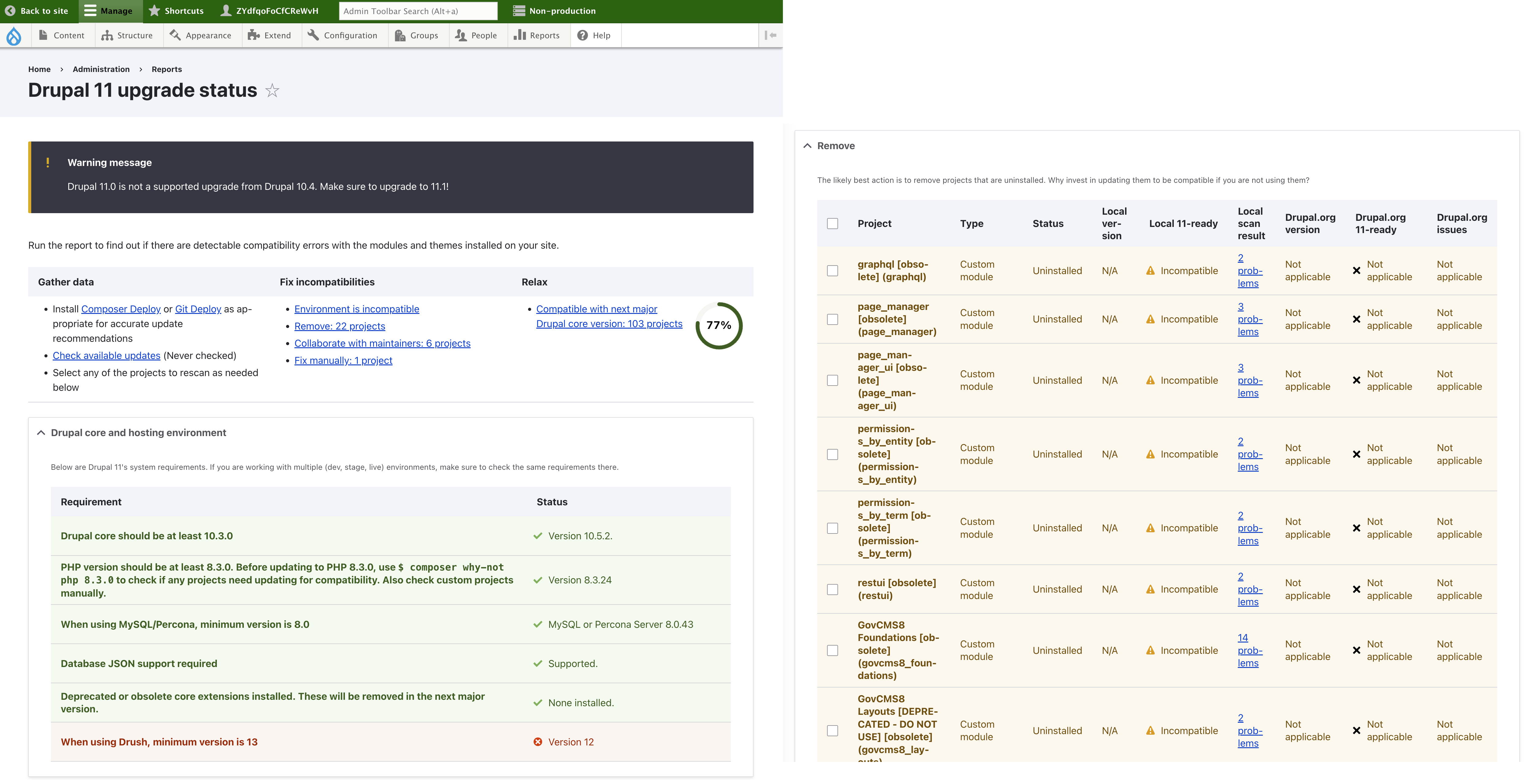1534x784 pixels.
Task: Click the Back to site arrow icon
Action: point(10,11)
